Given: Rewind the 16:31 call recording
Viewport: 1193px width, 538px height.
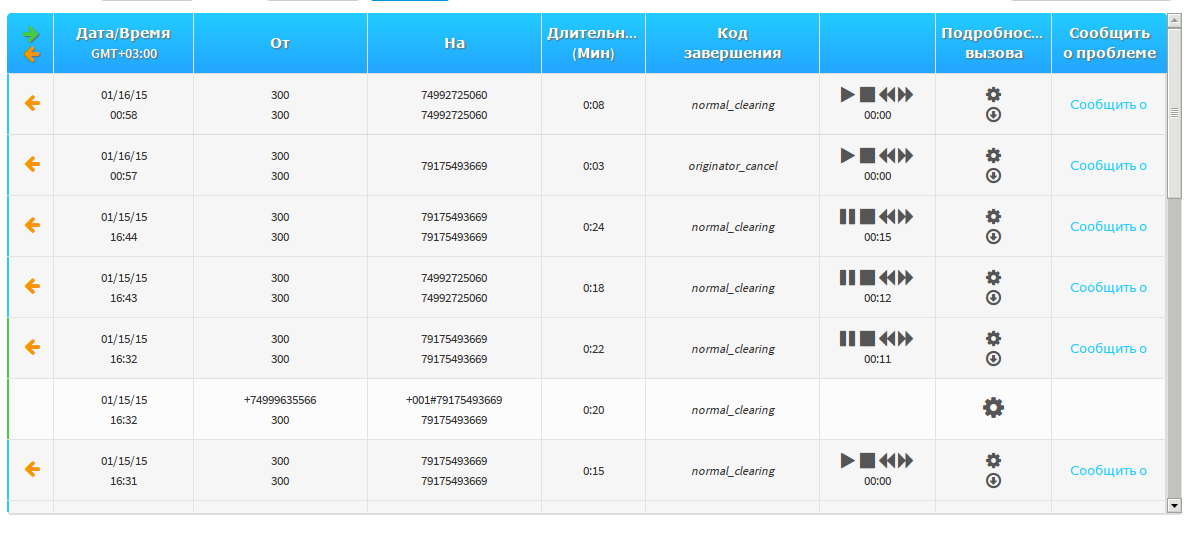Looking at the screenshot, I should (x=886, y=460).
